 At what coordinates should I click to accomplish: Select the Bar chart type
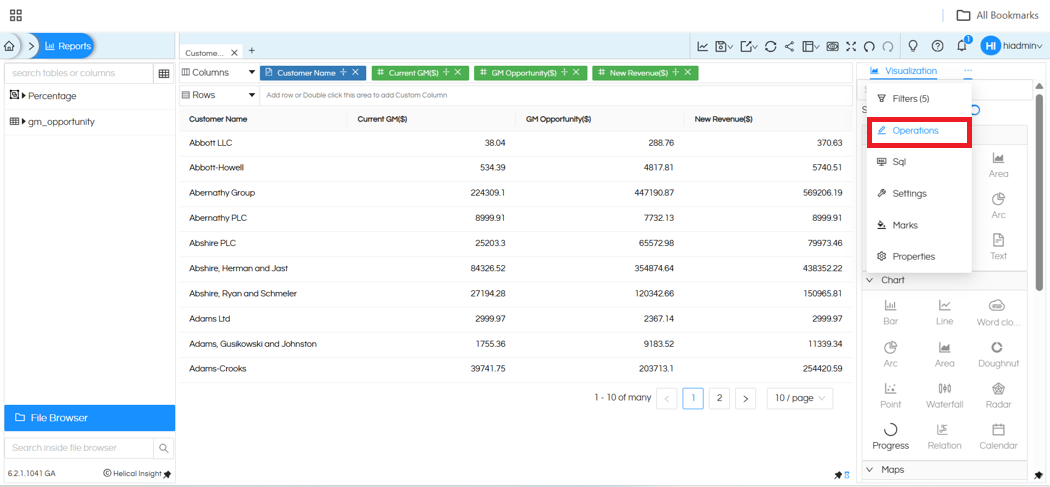pos(891,313)
